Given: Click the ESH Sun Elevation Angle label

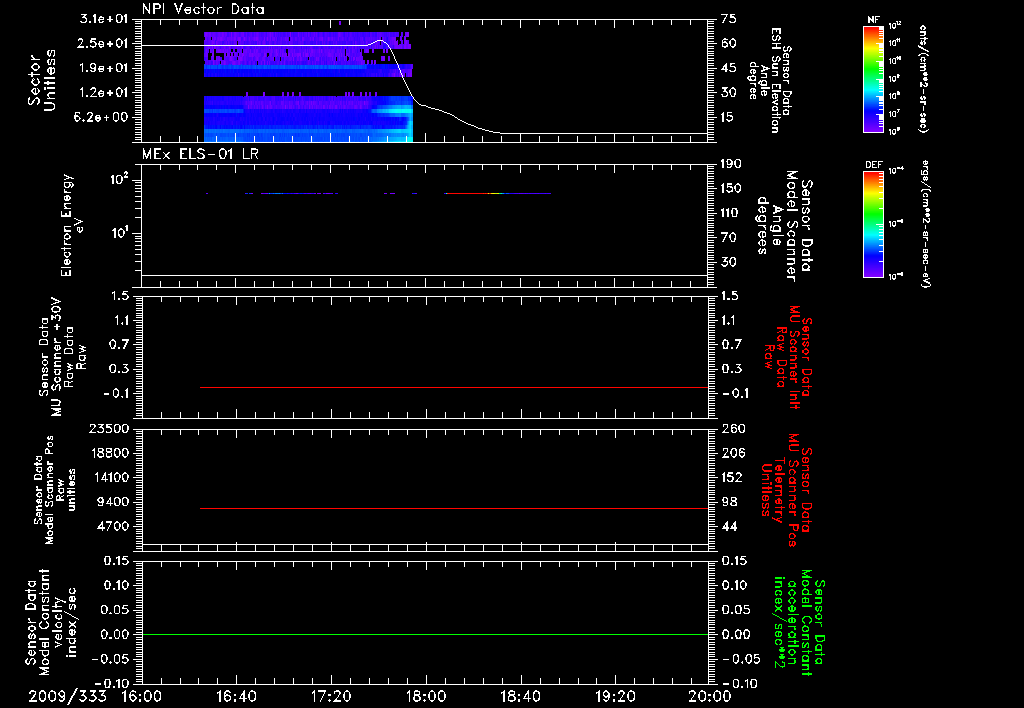Looking at the screenshot, I should tap(770, 80).
